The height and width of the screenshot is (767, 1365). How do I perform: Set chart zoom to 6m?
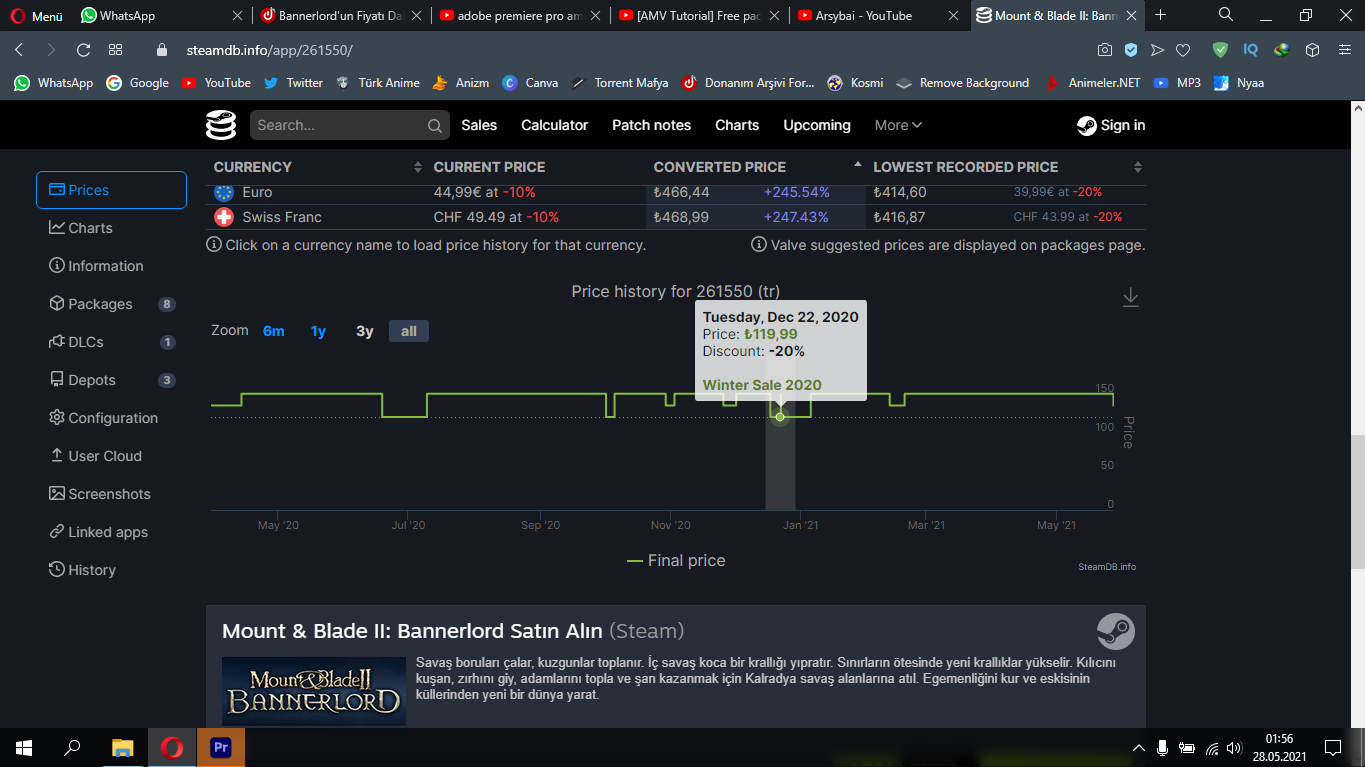point(274,331)
